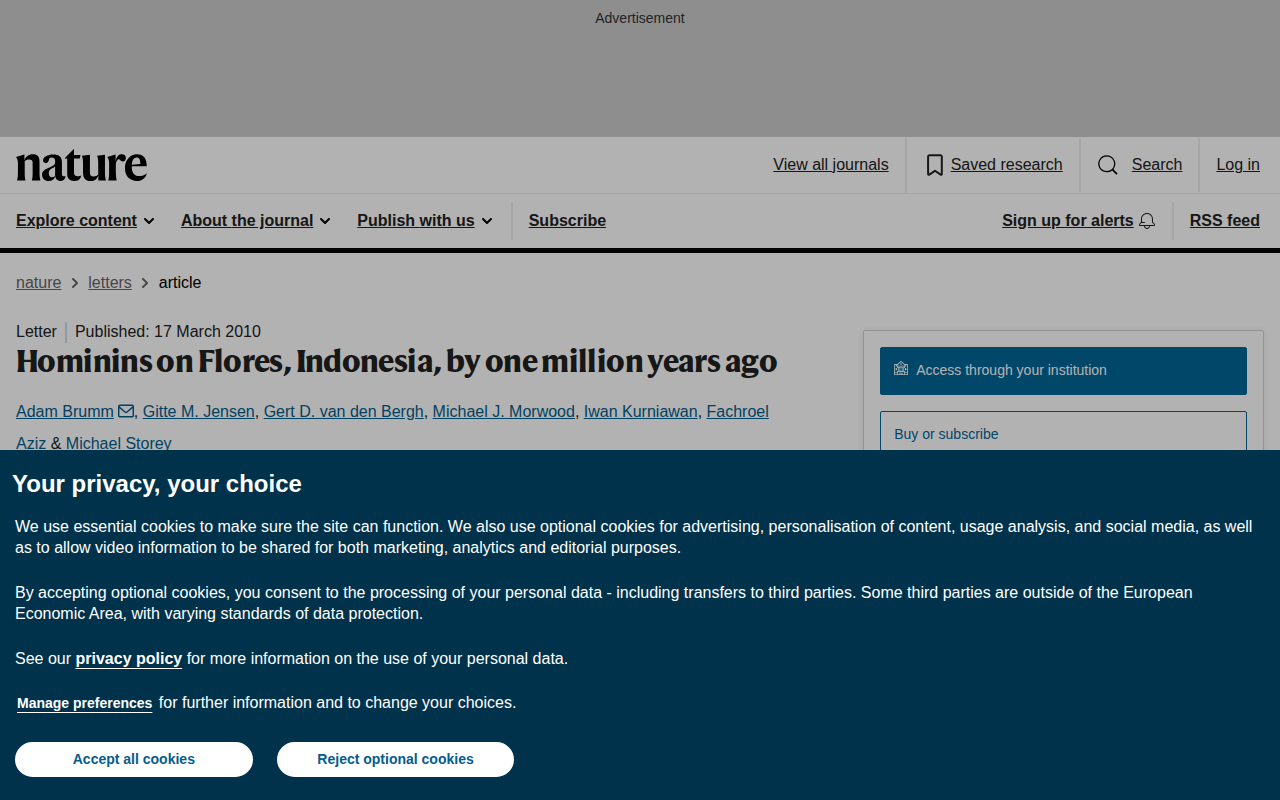The height and width of the screenshot is (800, 1280).
Task: Click the Nature logo
Action: point(81,165)
